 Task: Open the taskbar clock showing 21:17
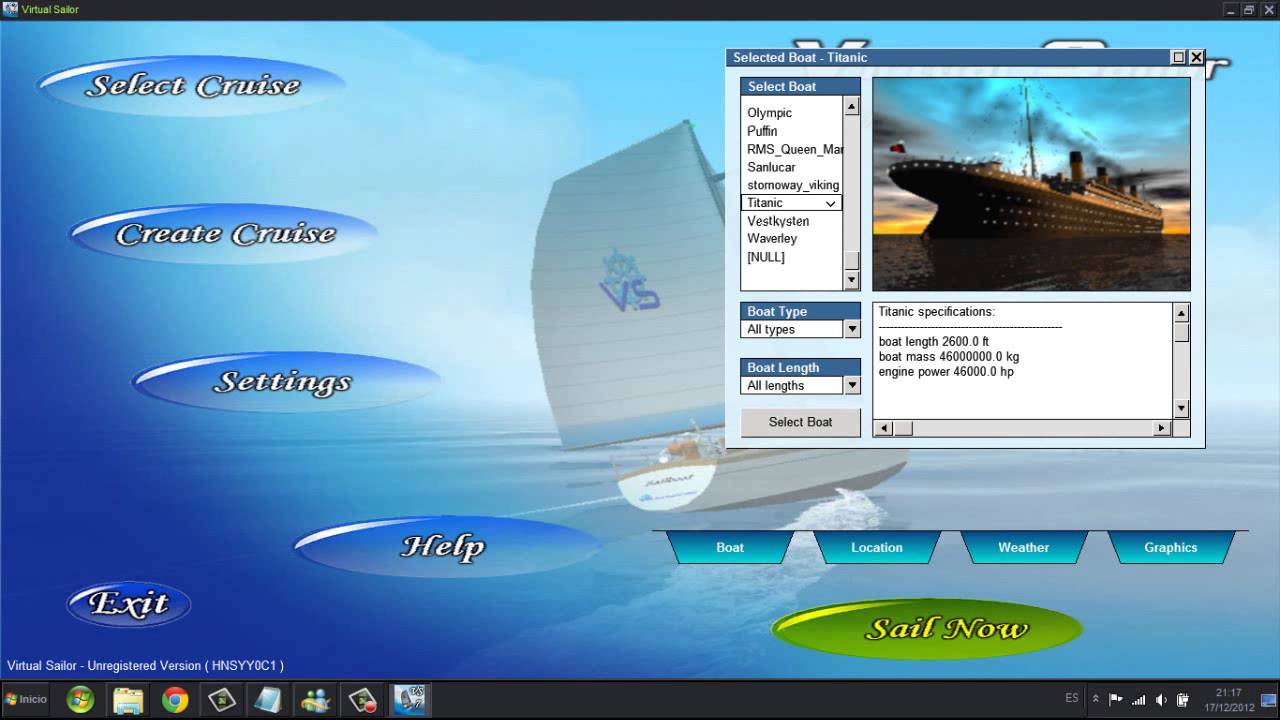[1229, 699]
